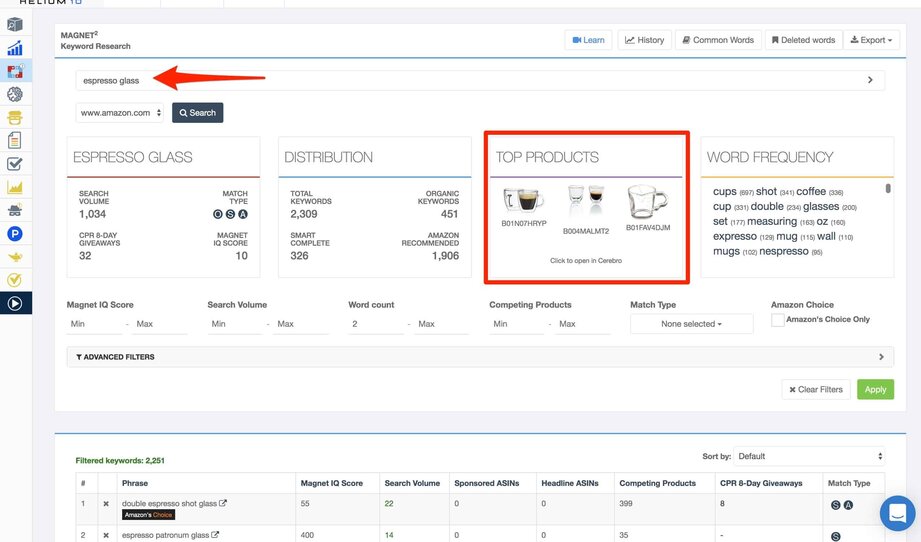
Task: Focus Competing Products Min field
Action: pos(517,324)
